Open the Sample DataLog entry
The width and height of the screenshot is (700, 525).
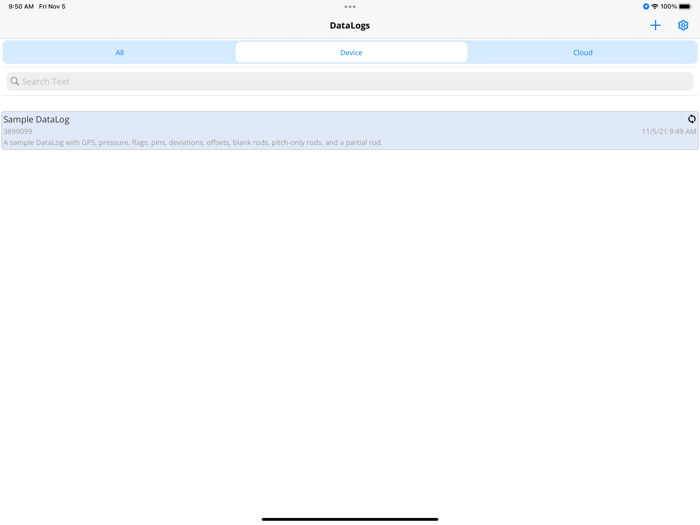(x=350, y=130)
